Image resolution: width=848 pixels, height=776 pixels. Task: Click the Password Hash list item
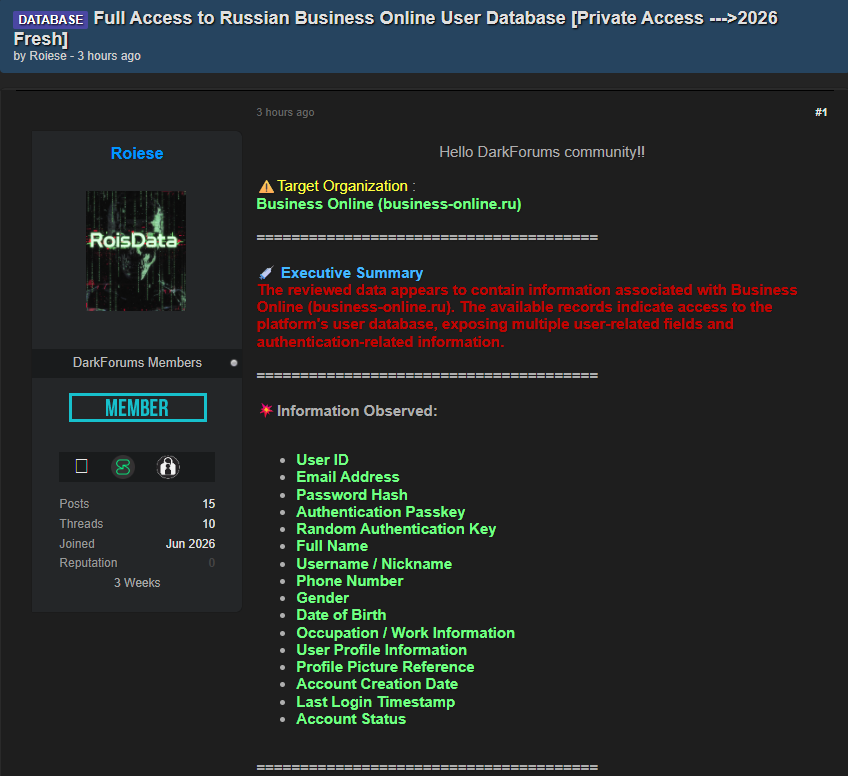click(352, 495)
